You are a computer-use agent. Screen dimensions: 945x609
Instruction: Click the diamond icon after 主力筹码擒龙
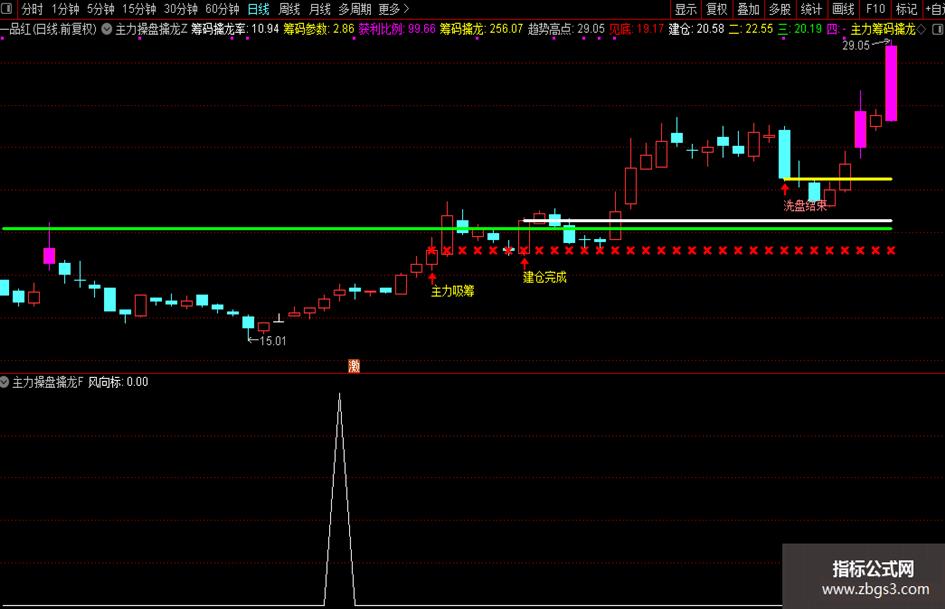point(921,29)
